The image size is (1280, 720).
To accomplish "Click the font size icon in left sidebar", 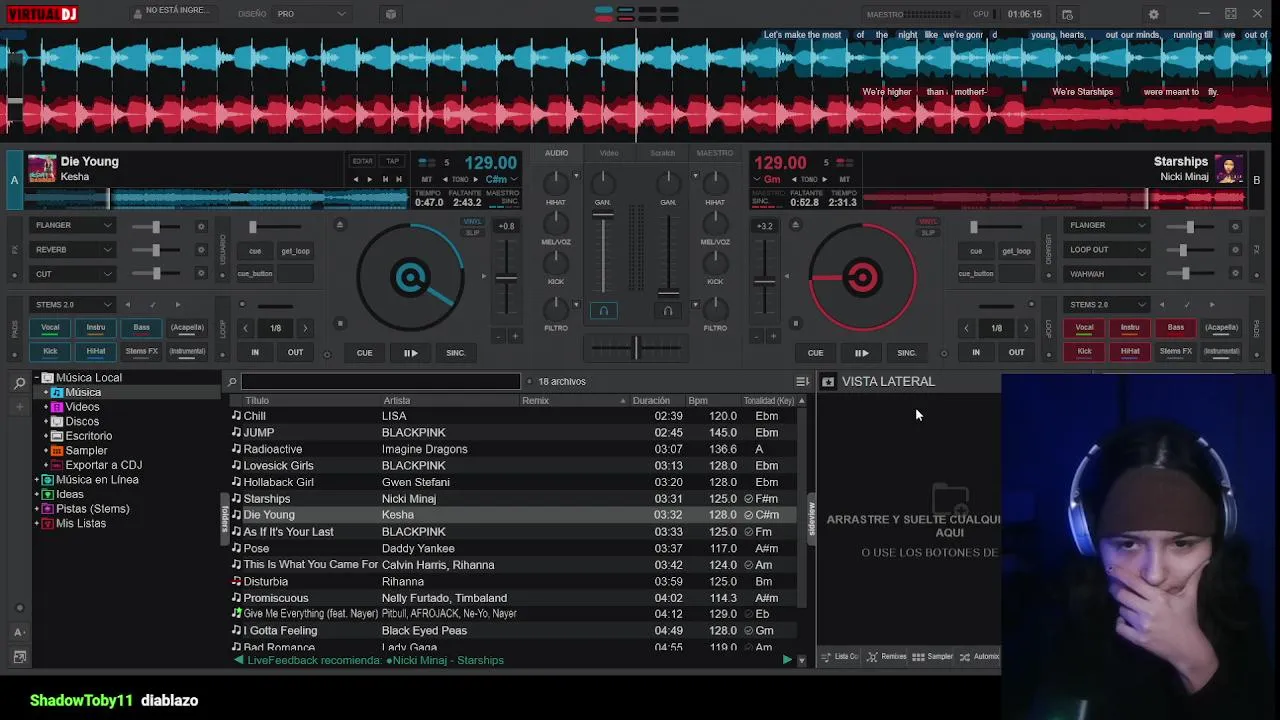I will 19,632.
